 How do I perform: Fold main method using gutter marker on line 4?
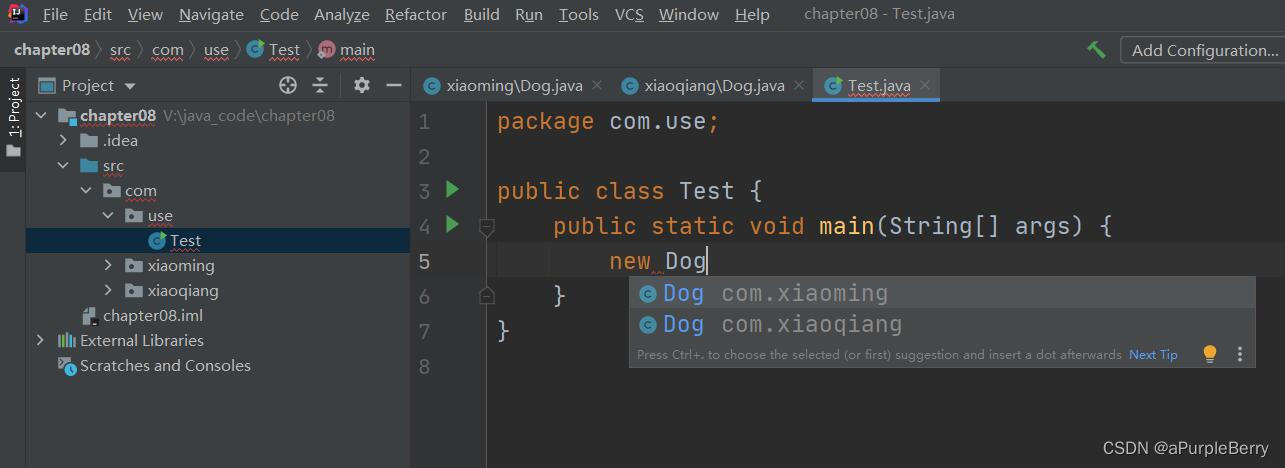(x=487, y=227)
